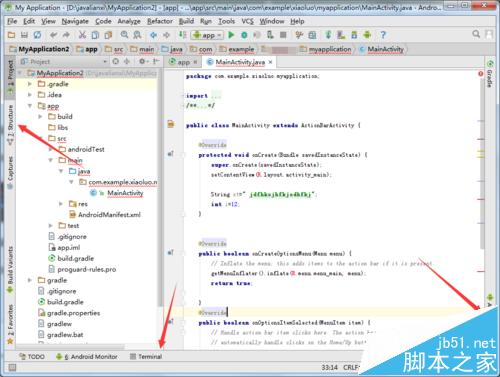Click the Redo arrow icon
The image size is (500, 377).
[x=66, y=35]
